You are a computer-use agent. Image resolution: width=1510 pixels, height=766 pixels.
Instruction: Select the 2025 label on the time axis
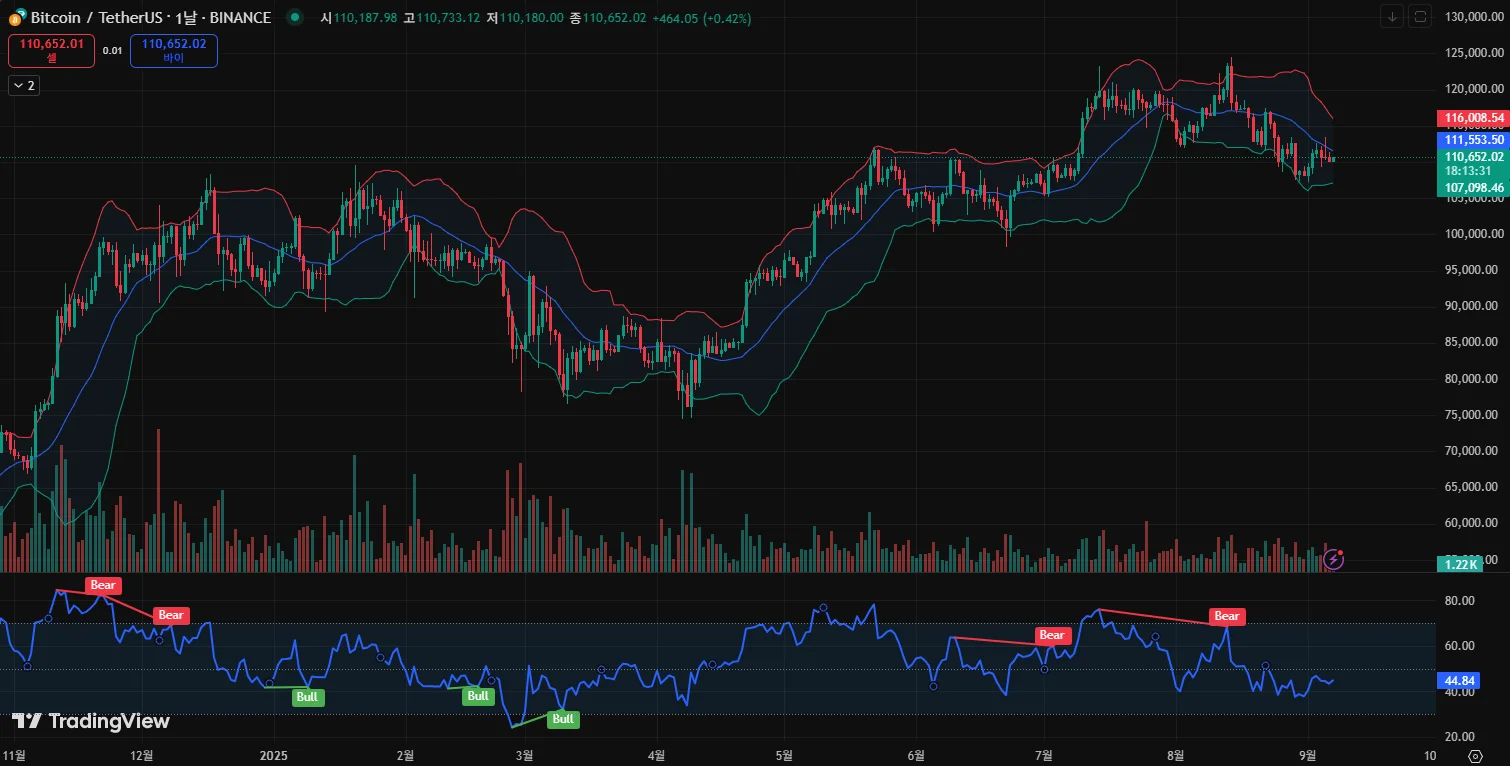coord(273,755)
